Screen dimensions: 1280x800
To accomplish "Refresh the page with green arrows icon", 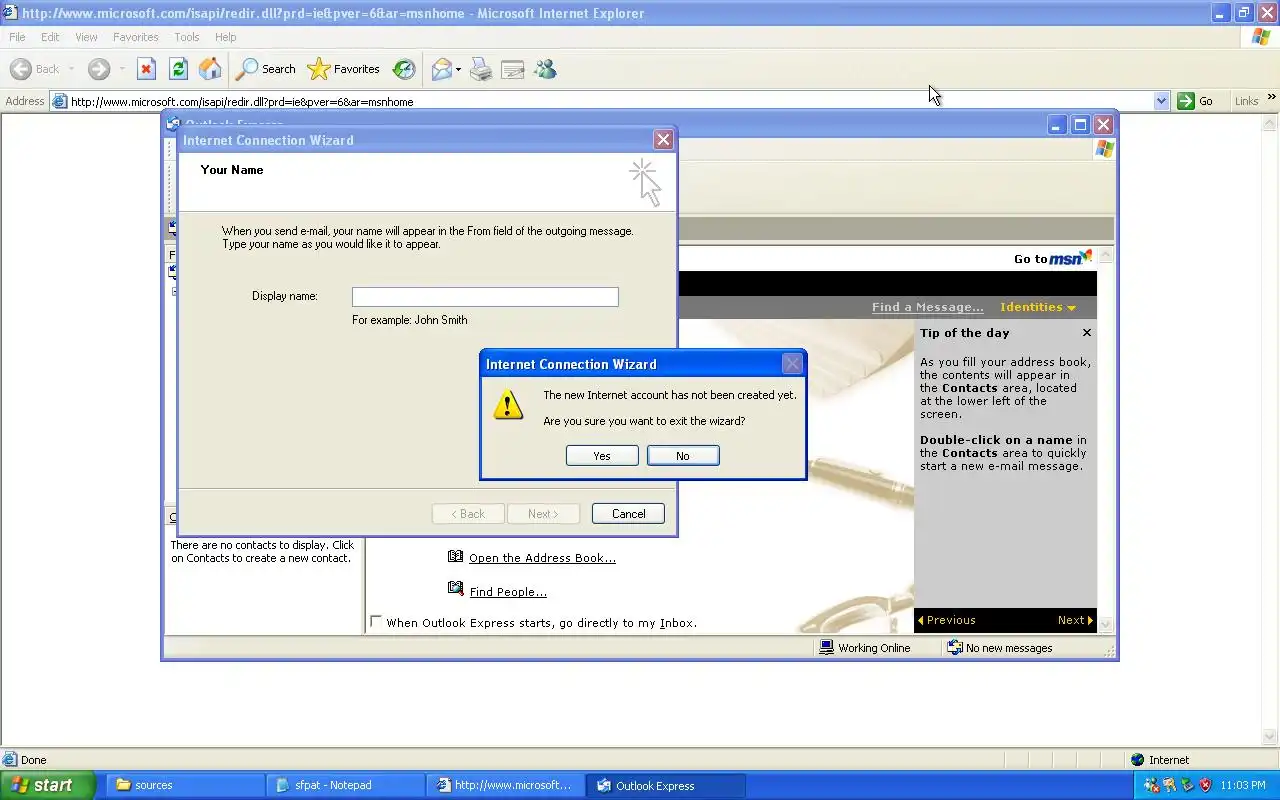I will point(178,69).
